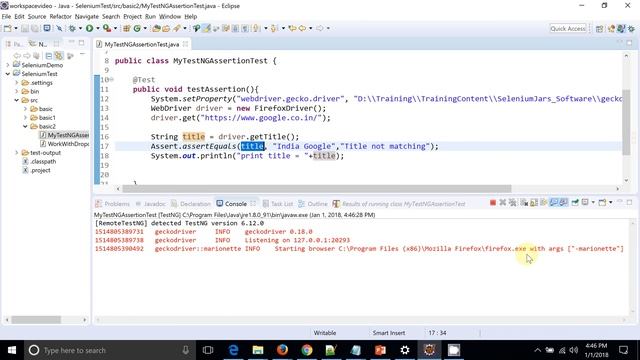The height and width of the screenshot is (360, 640).
Task: Maximize the editor area
Action: coord(629,42)
